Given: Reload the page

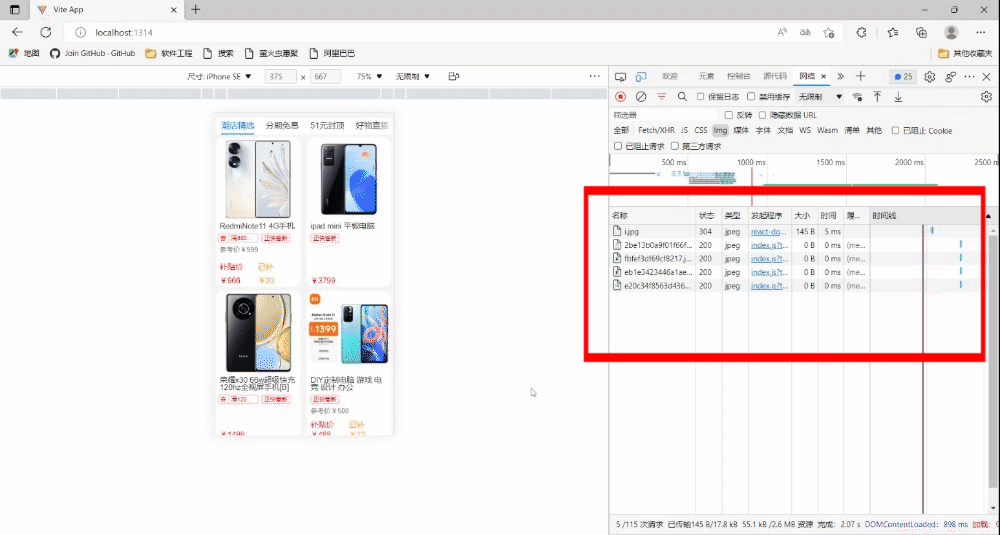Looking at the screenshot, I should (x=46, y=33).
